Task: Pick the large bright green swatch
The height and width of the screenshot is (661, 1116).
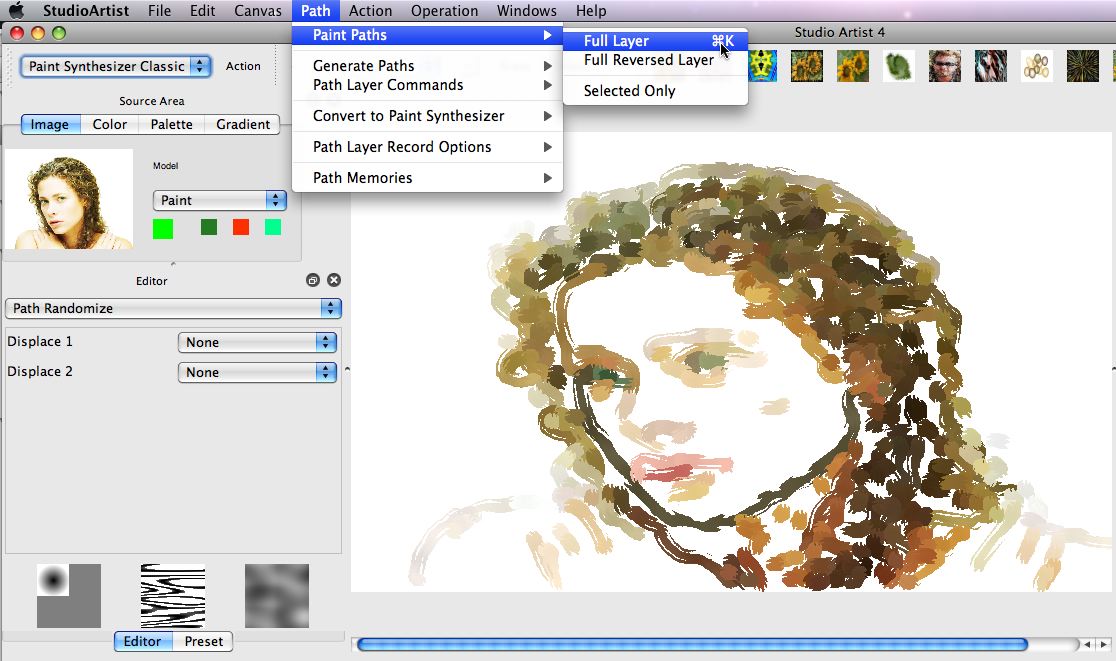Action: tap(163, 228)
